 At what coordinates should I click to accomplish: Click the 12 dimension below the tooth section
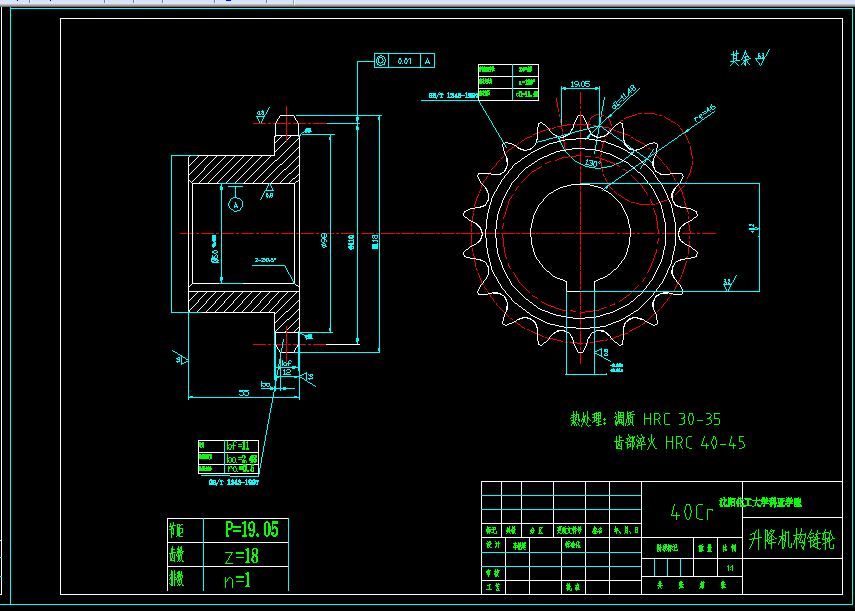tap(287, 372)
